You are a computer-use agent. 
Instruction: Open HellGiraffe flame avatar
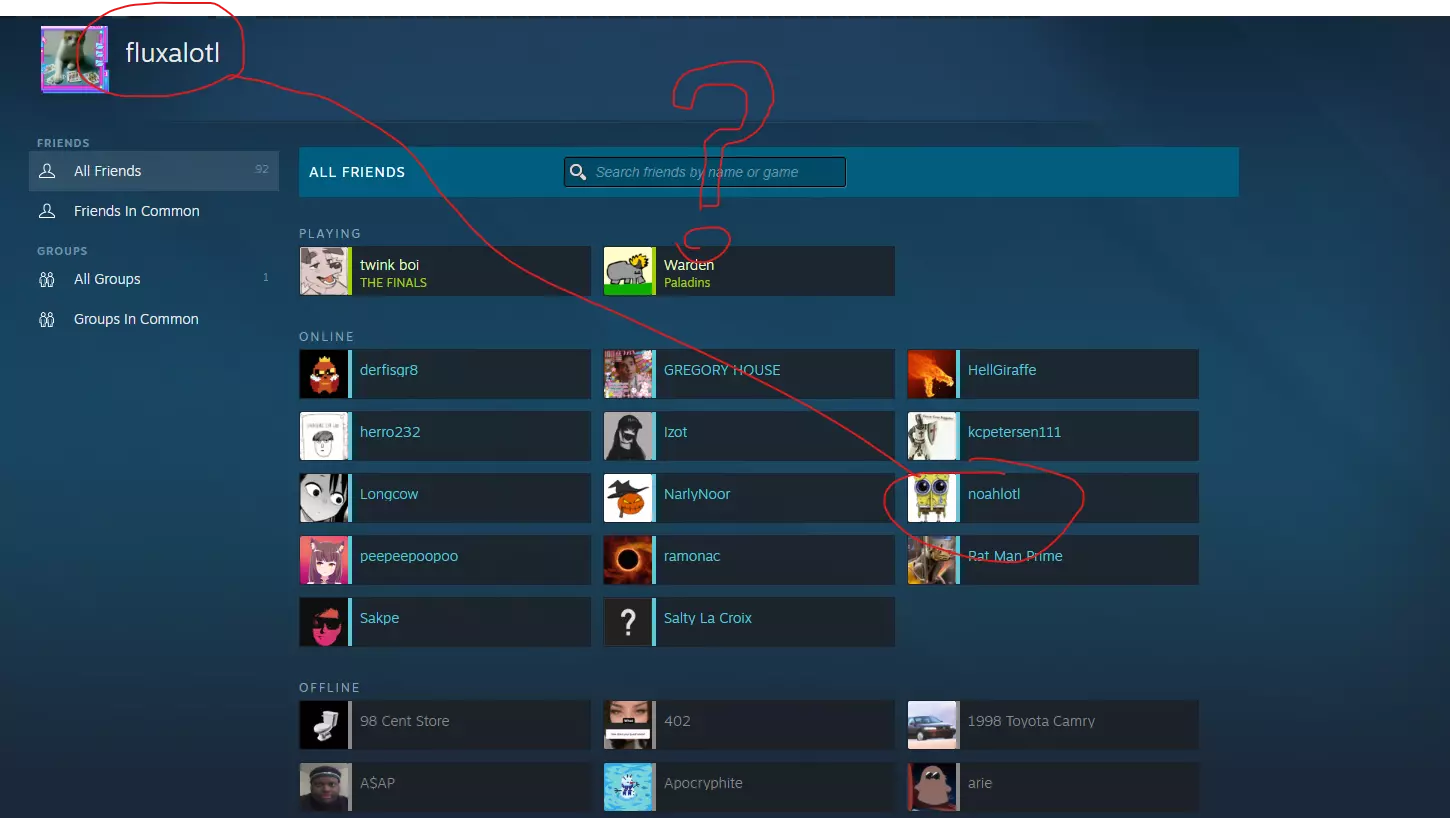tap(932, 374)
